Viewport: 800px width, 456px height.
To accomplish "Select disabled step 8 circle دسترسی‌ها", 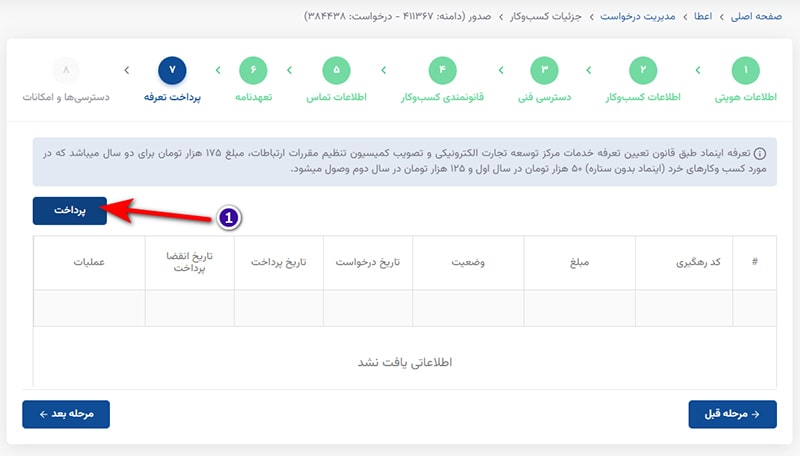I will pos(66,70).
